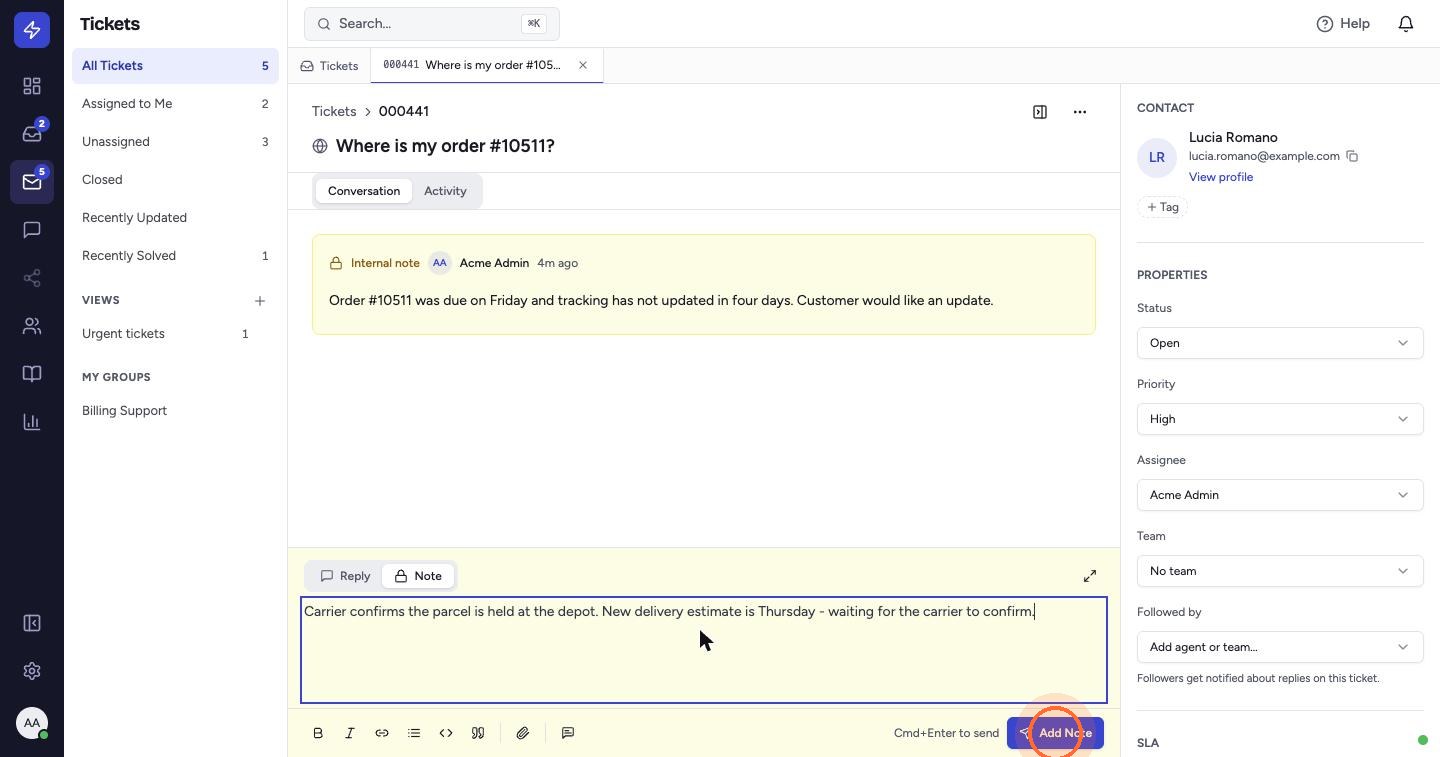Screen dimensions: 1440x757
Task: Switch composer to Reply mode
Action: click(345, 576)
